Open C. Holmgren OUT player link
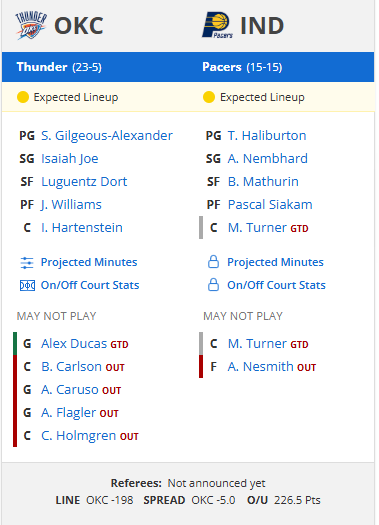379x525 pixels. point(89,436)
